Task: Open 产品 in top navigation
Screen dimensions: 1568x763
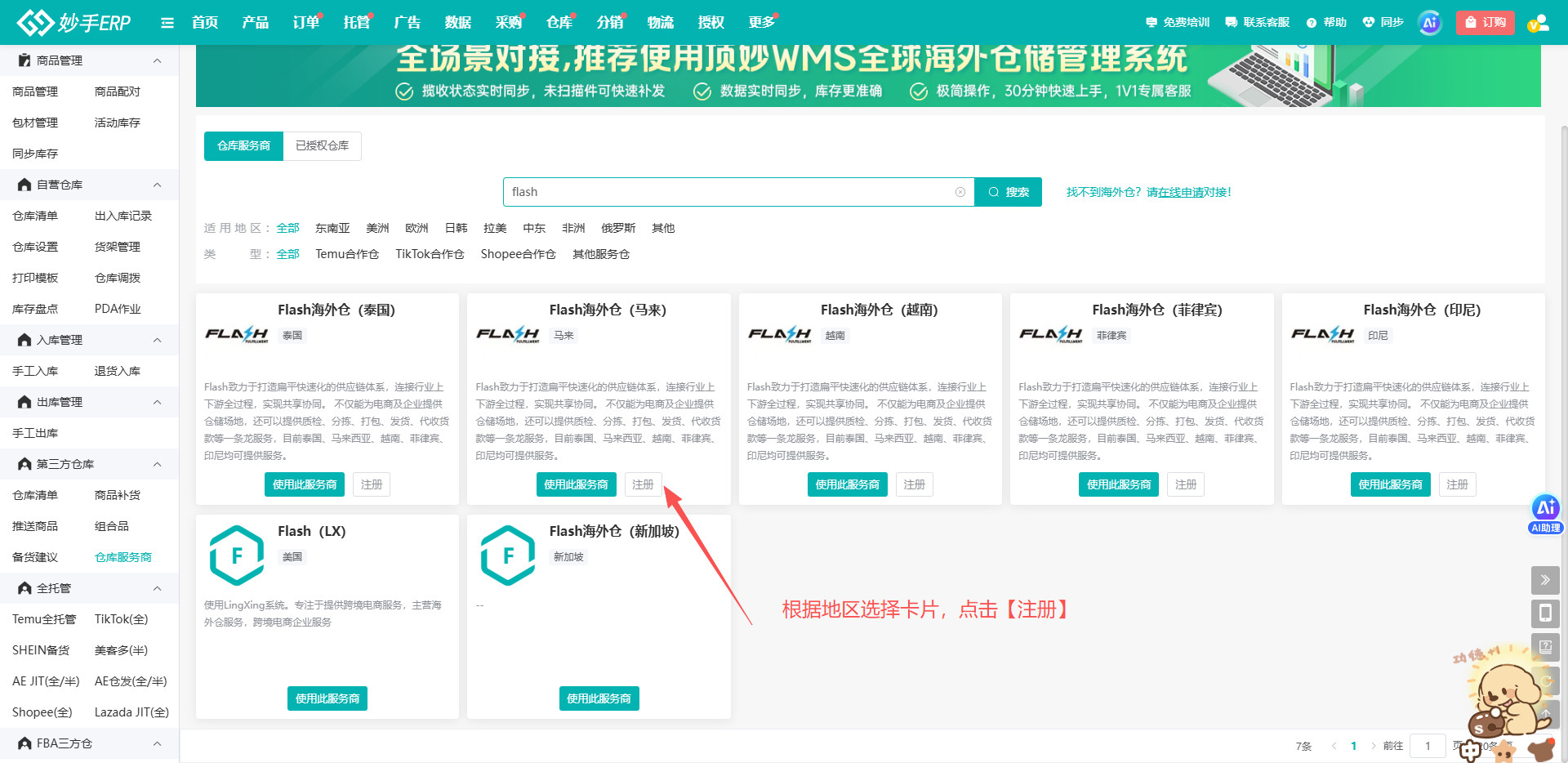Action: tap(256, 23)
